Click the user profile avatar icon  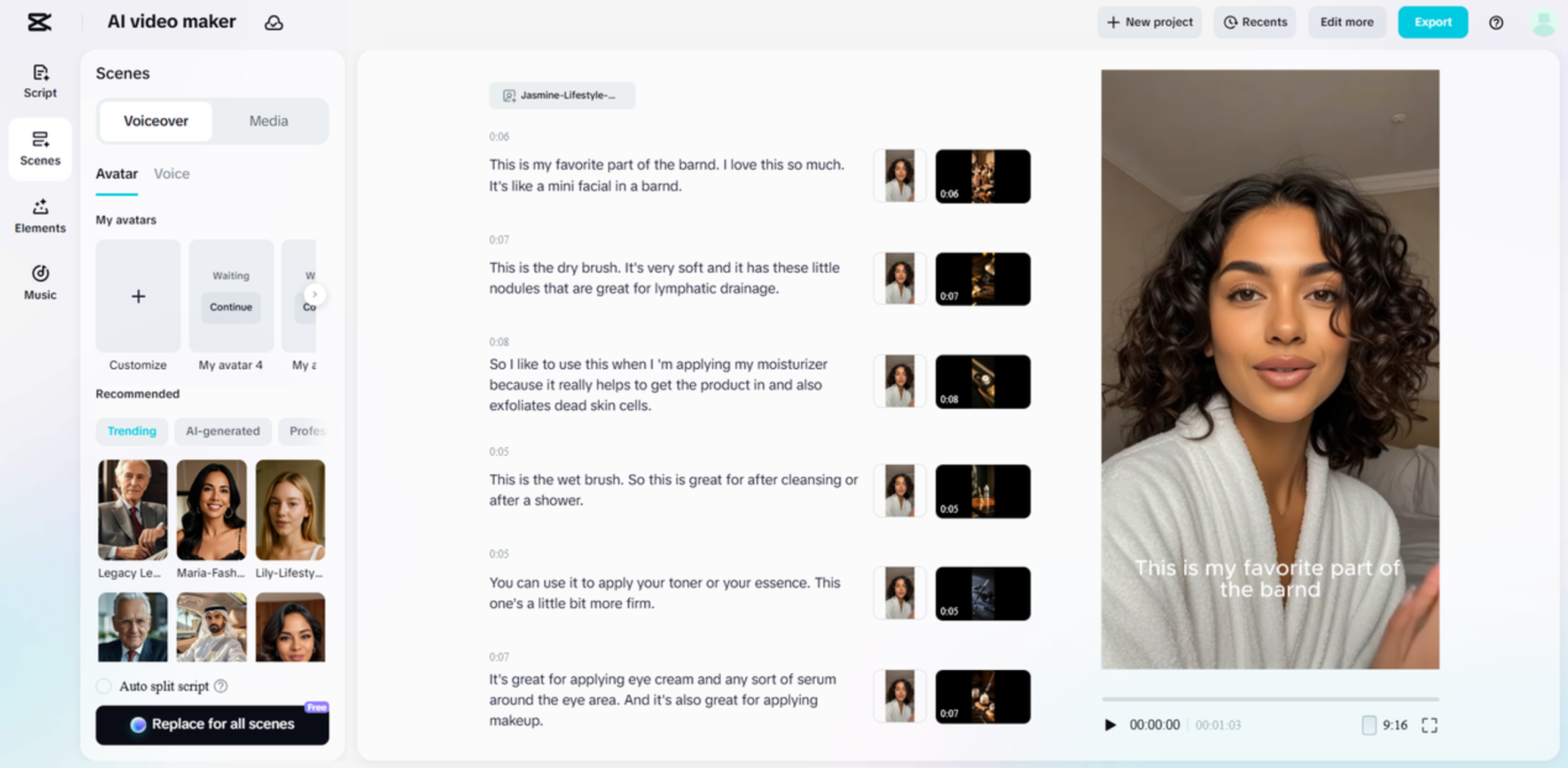[x=1543, y=22]
